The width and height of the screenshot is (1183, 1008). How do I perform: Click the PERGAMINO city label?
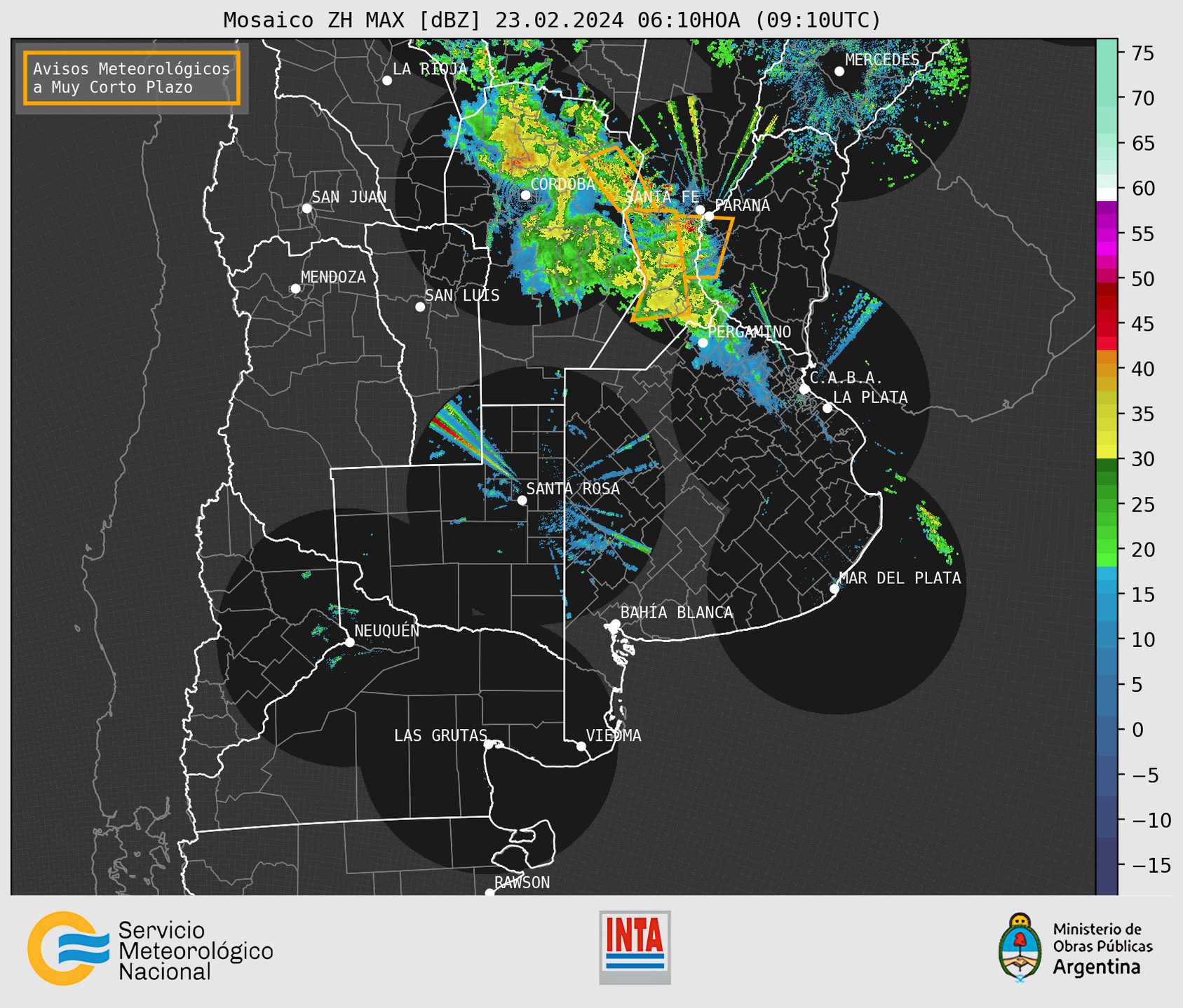[750, 332]
